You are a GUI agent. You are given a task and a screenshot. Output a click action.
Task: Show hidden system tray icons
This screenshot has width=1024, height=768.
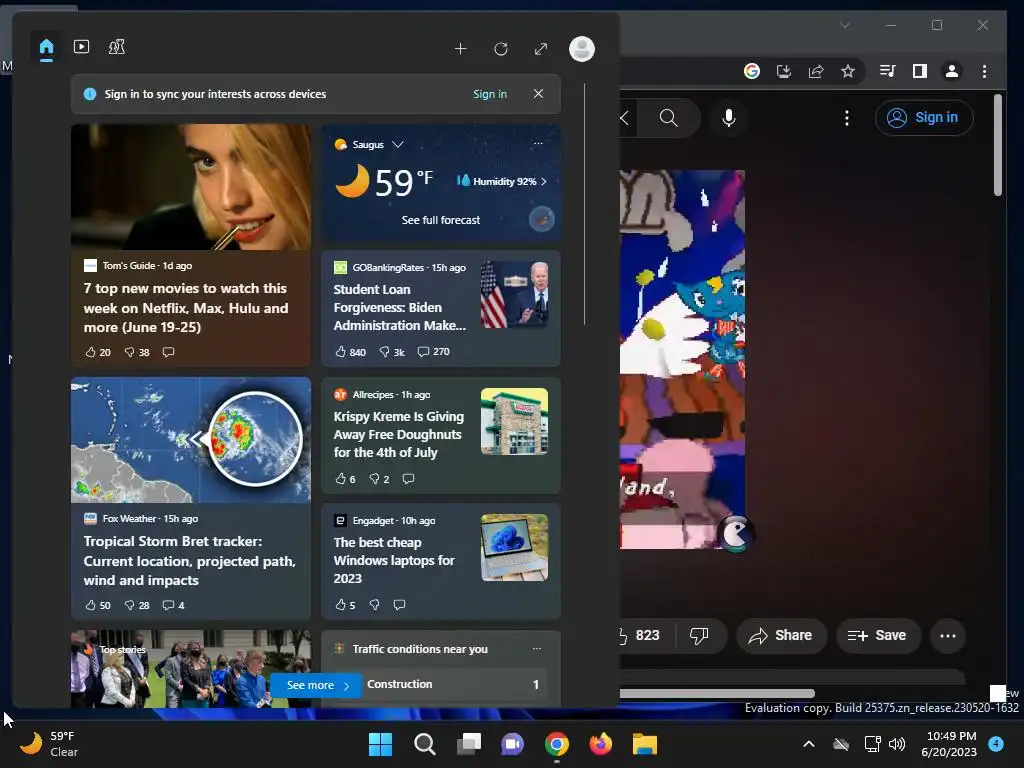808,744
